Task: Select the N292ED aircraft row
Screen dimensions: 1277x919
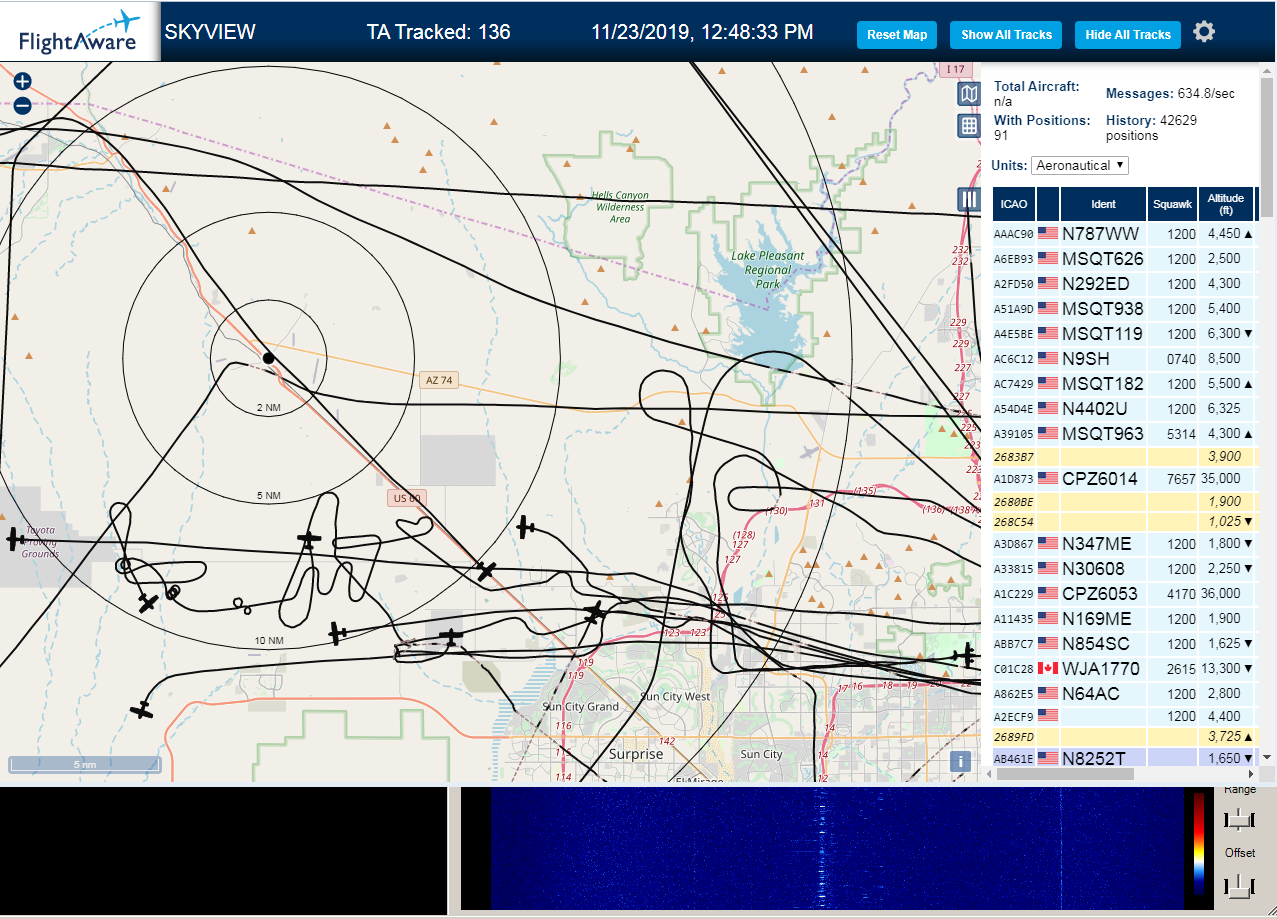Action: (x=1124, y=283)
